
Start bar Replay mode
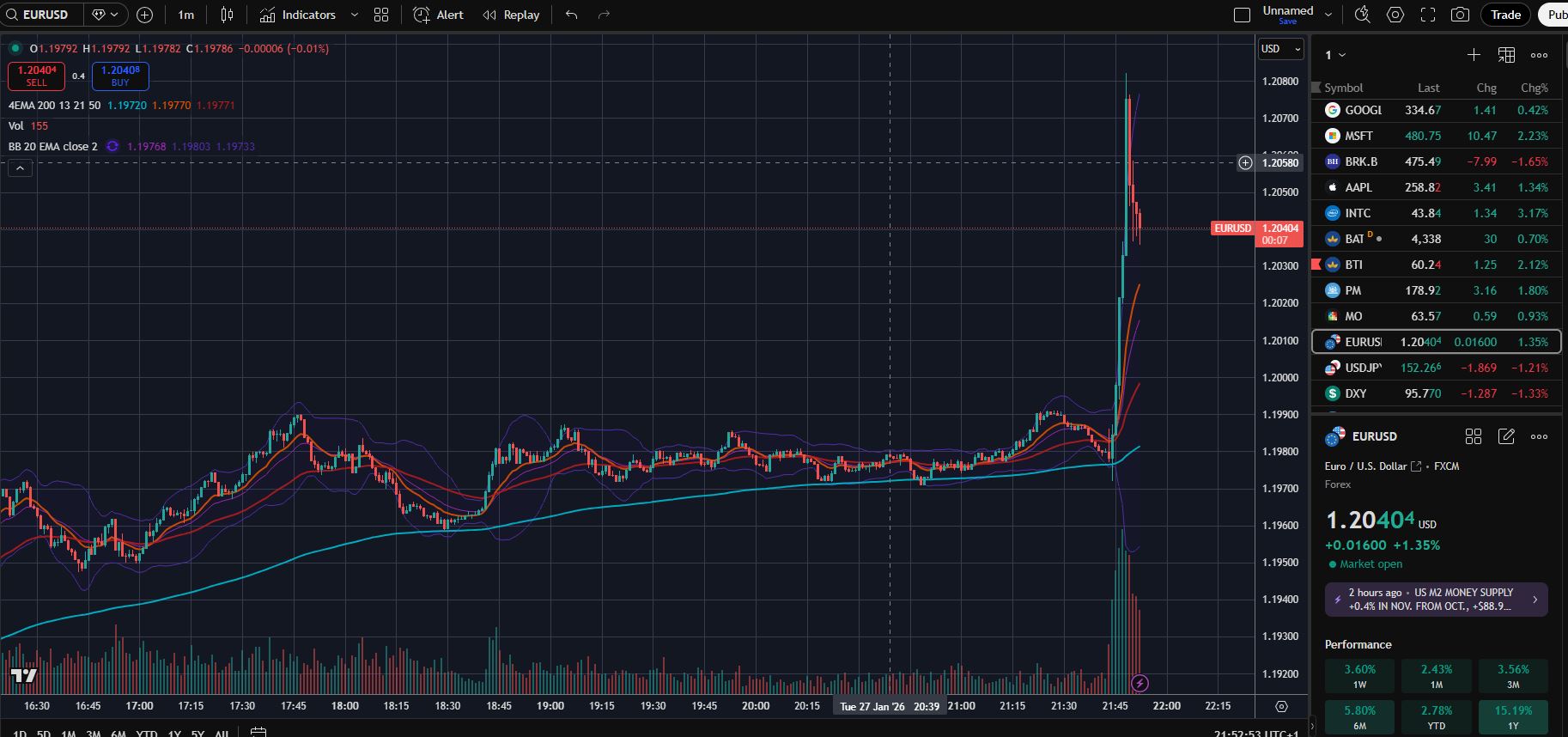click(x=511, y=15)
